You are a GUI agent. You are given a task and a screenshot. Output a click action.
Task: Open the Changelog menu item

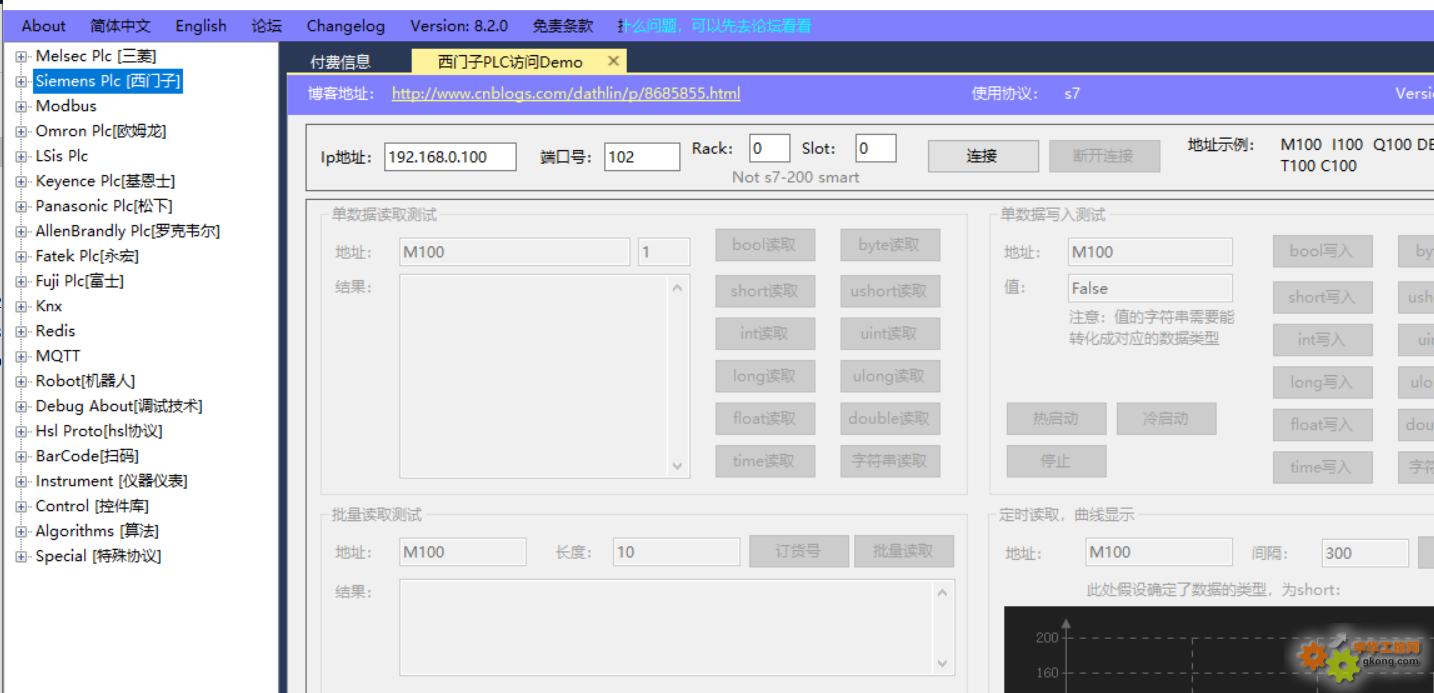point(345,26)
